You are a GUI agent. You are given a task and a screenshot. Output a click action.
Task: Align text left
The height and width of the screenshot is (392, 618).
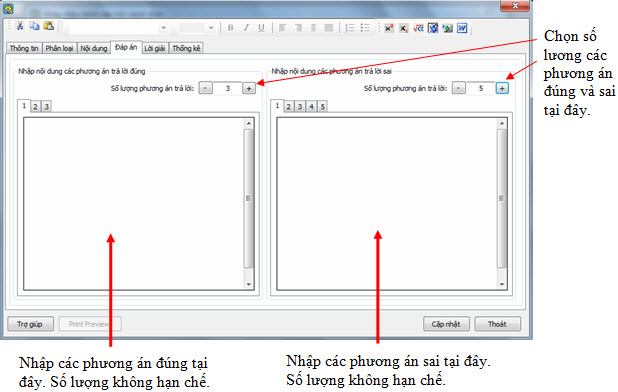coord(283,28)
